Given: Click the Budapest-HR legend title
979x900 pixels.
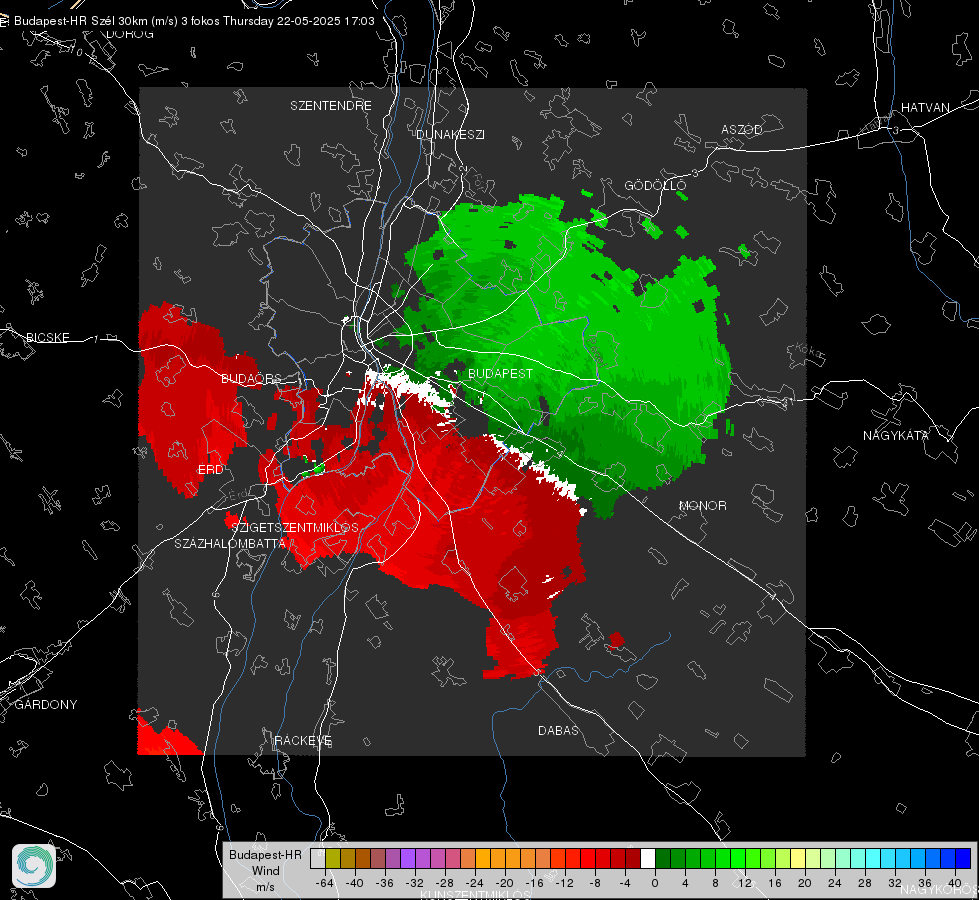Looking at the screenshot, I should tap(265, 855).
